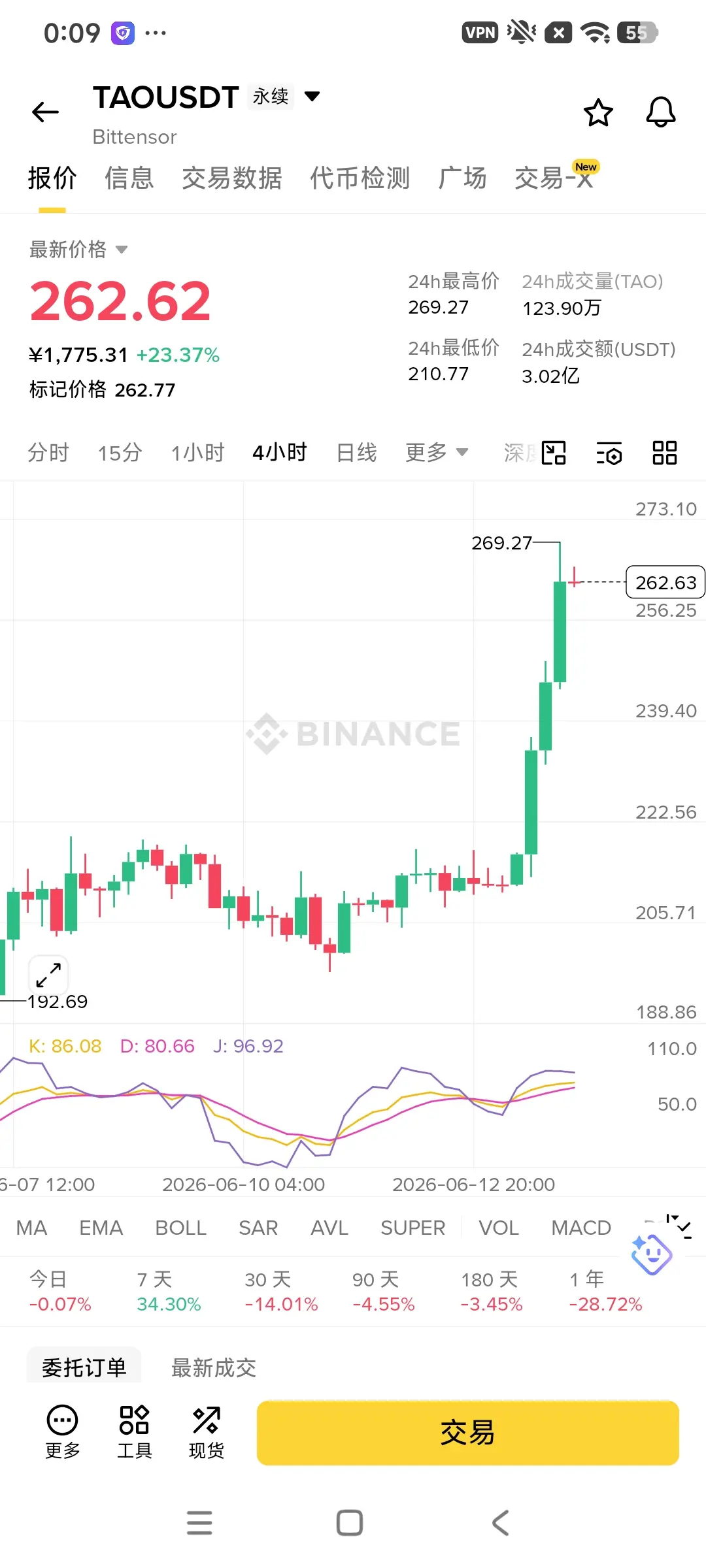The width and height of the screenshot is (706, 1568).
Task: Open price alert bell icon
Action: pos(661,112)
